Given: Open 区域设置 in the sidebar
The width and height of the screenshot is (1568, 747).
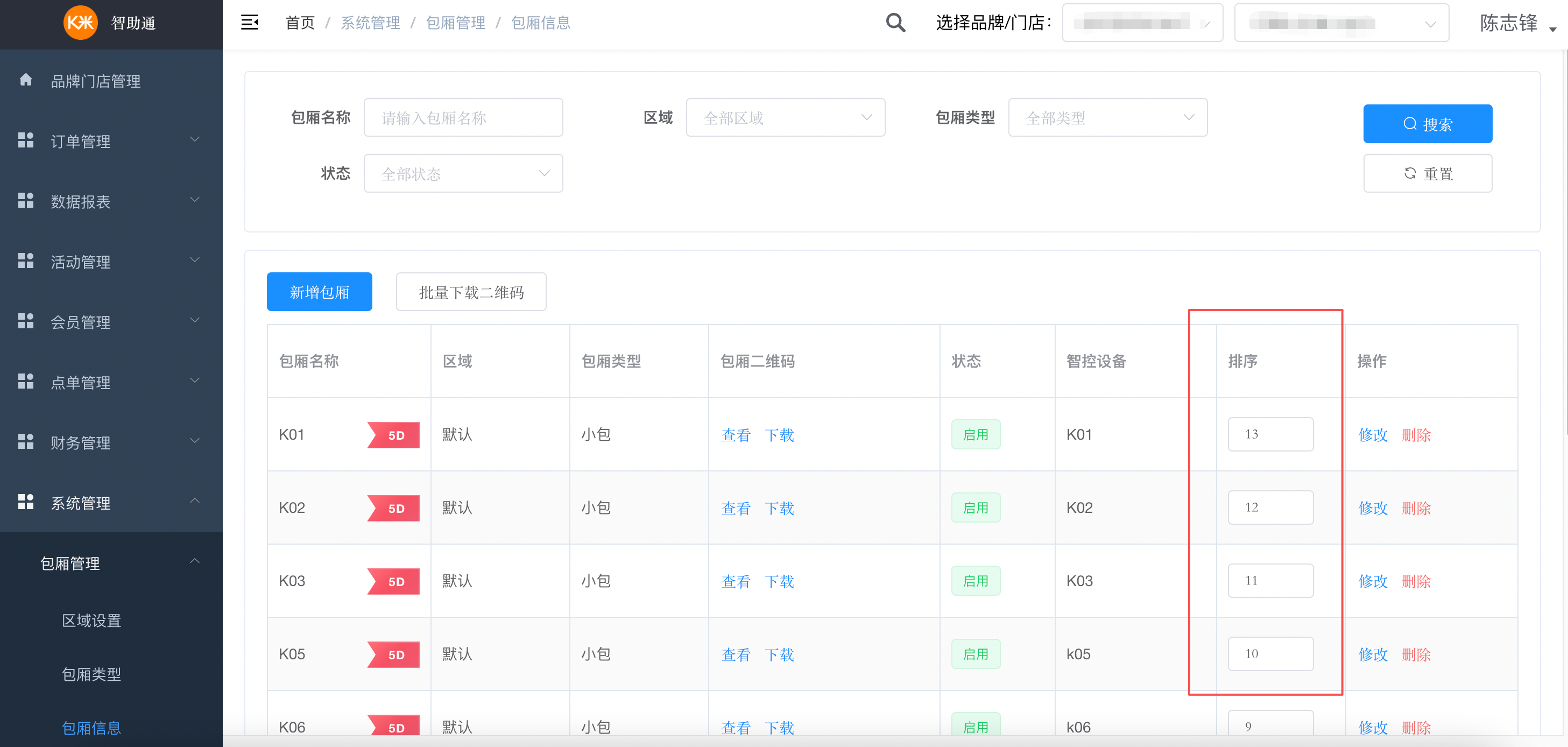Looking at the screenshot, I should click(91, 621).
